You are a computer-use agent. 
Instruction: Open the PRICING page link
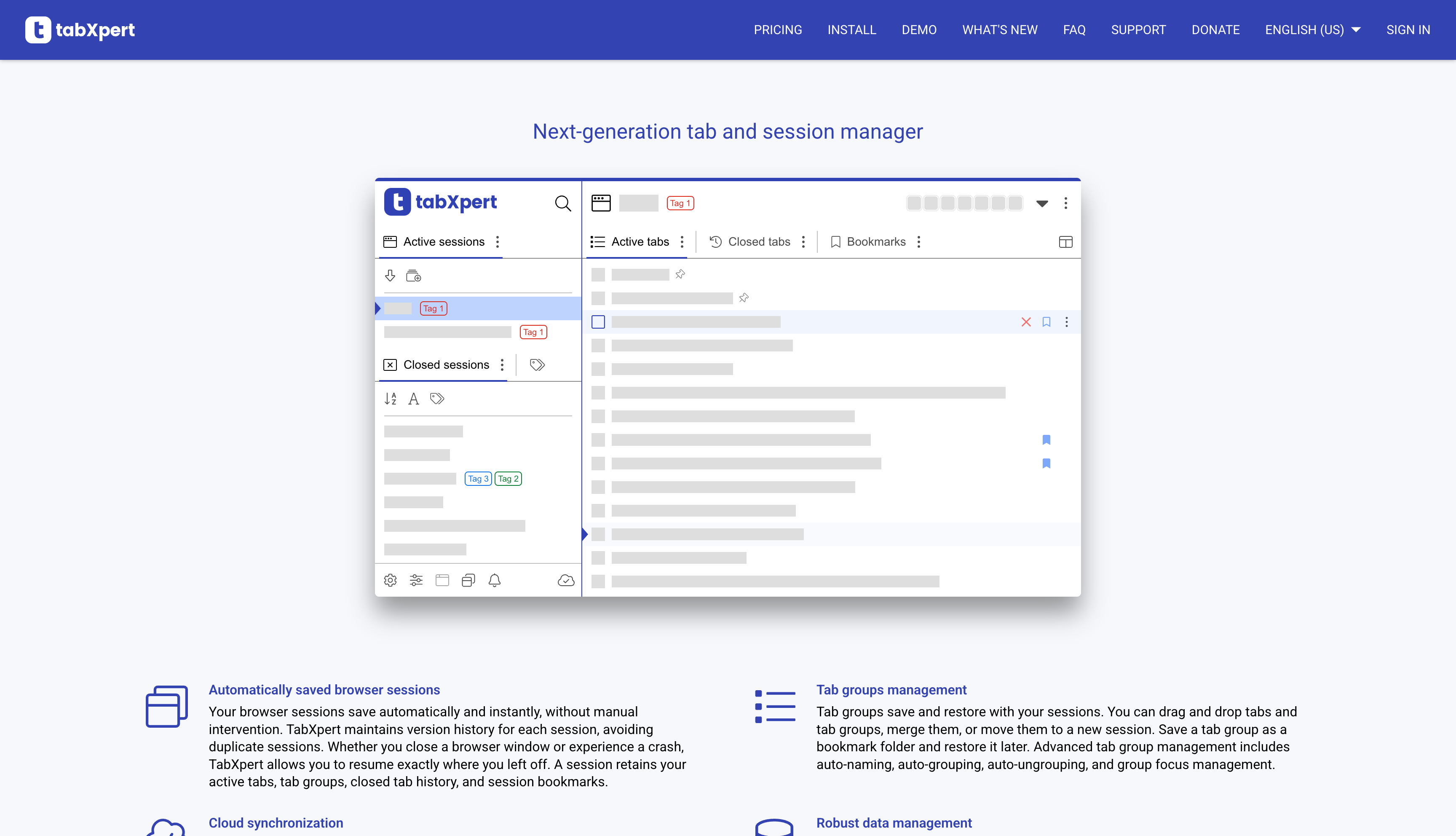pyautogui.click(x=778, y=30)
